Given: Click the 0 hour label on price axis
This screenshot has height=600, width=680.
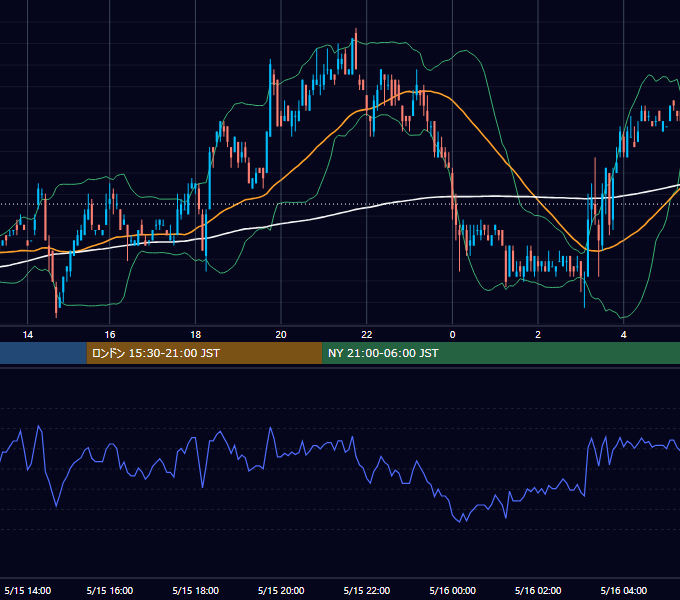Looking at the screenshot, I should click(x=452, y=335).
